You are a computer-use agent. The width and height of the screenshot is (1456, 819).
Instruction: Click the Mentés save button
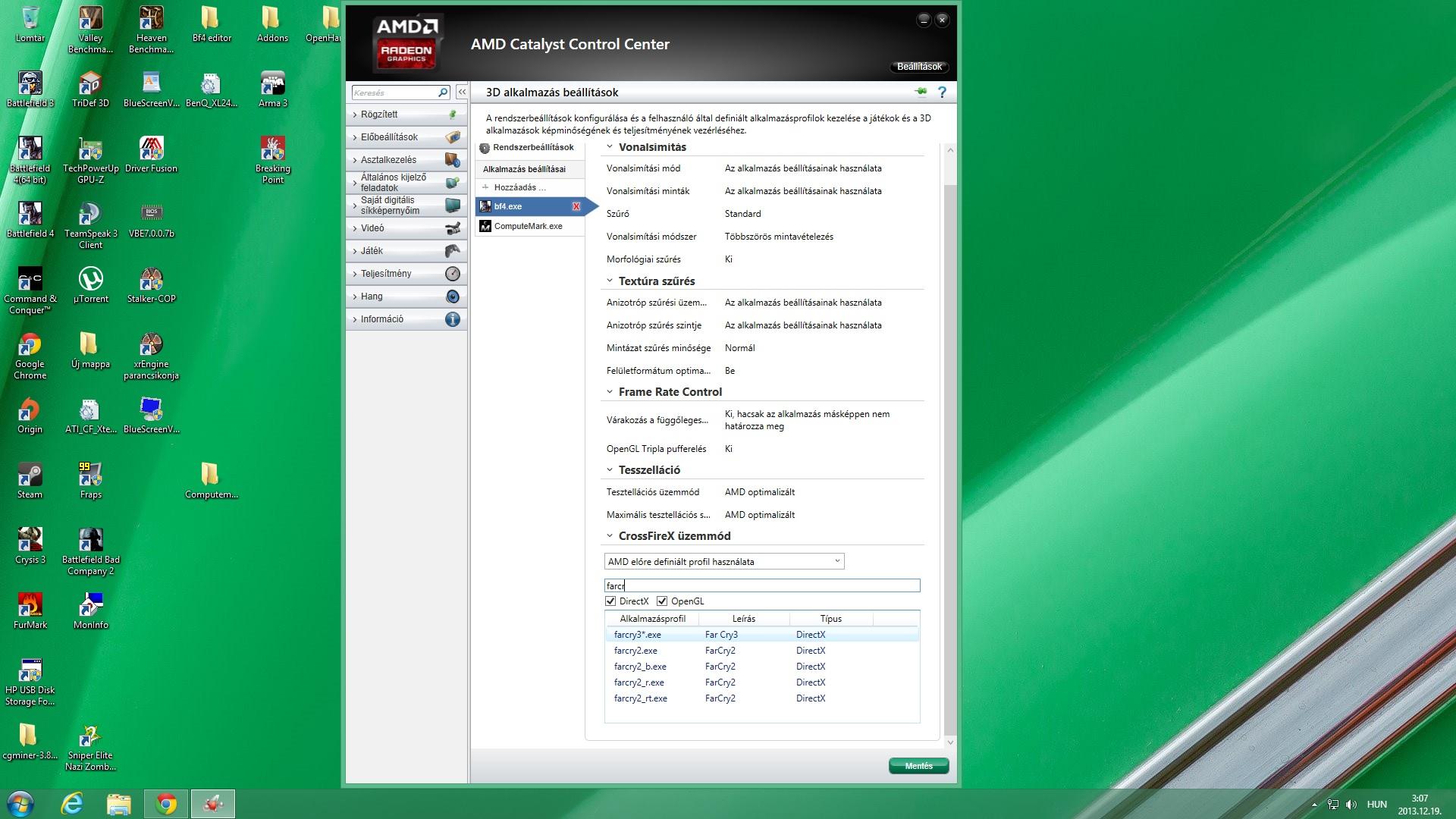tap(918, 766)
